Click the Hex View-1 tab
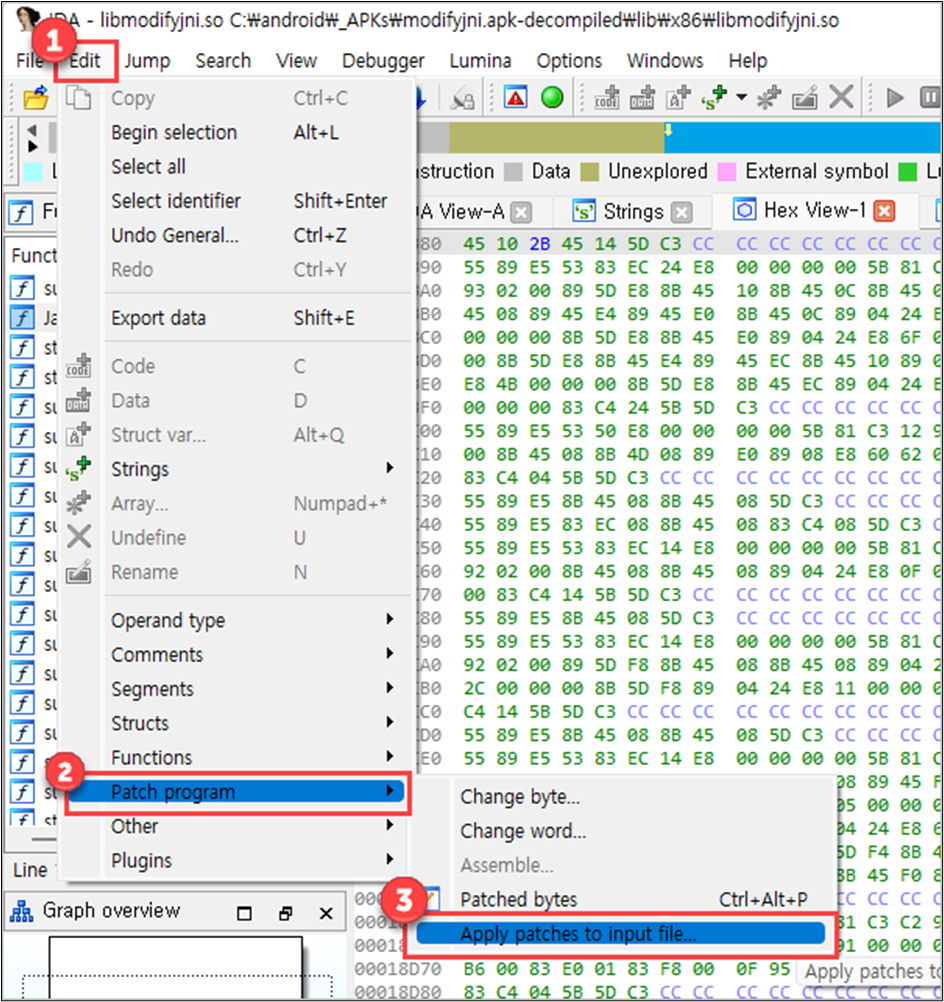Screen dimensions: 944x1002 815,210
